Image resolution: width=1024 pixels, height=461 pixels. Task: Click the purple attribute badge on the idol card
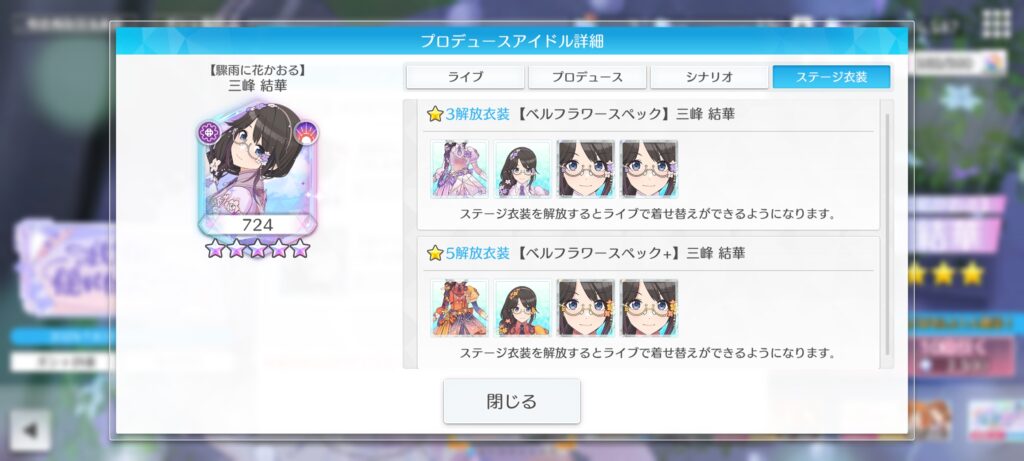(x=210, y=133)
